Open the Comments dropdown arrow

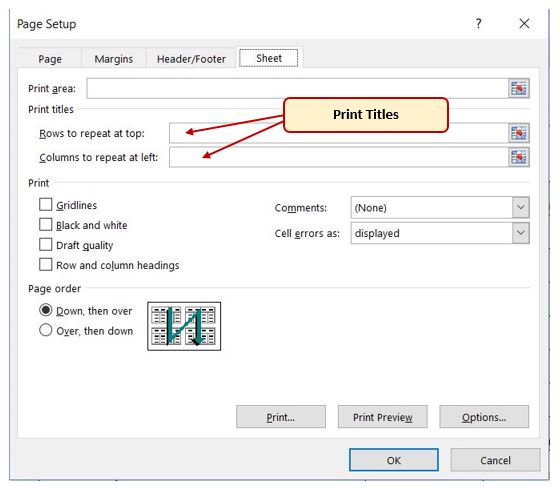(x=520, y=207)
